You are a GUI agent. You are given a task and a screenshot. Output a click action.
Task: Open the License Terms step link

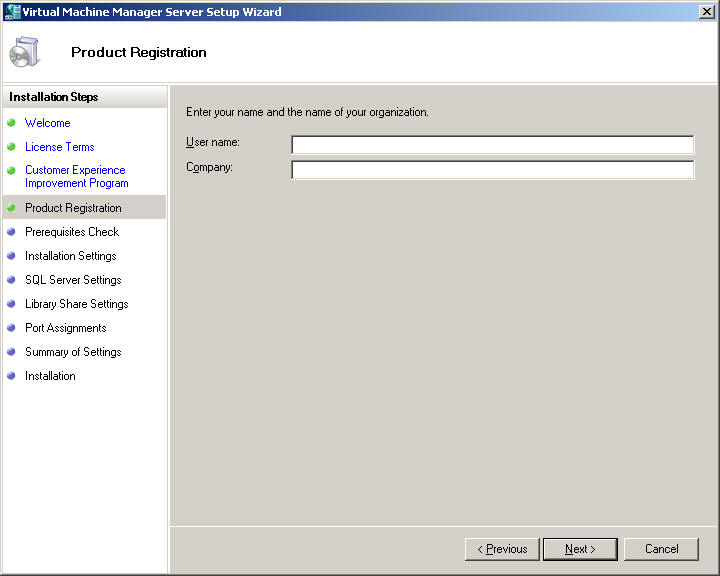(60, 147)
